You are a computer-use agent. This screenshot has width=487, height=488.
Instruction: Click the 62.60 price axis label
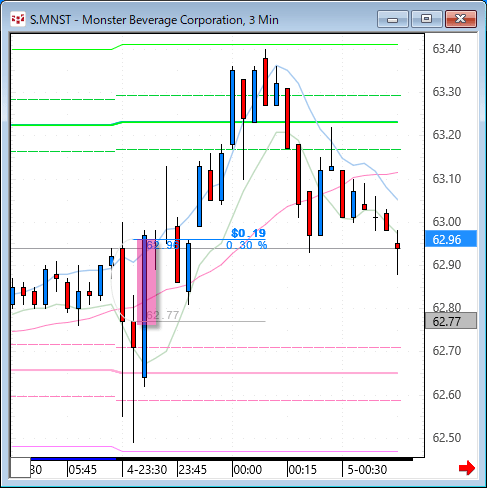pyautogui.click(x=447, y=395)
